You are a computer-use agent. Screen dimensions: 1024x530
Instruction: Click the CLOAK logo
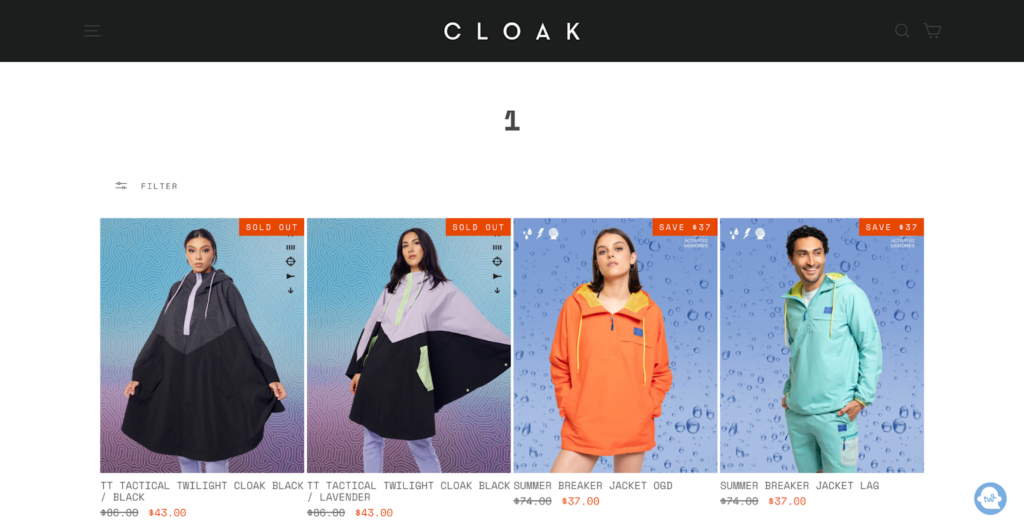[x=512, y=31]
